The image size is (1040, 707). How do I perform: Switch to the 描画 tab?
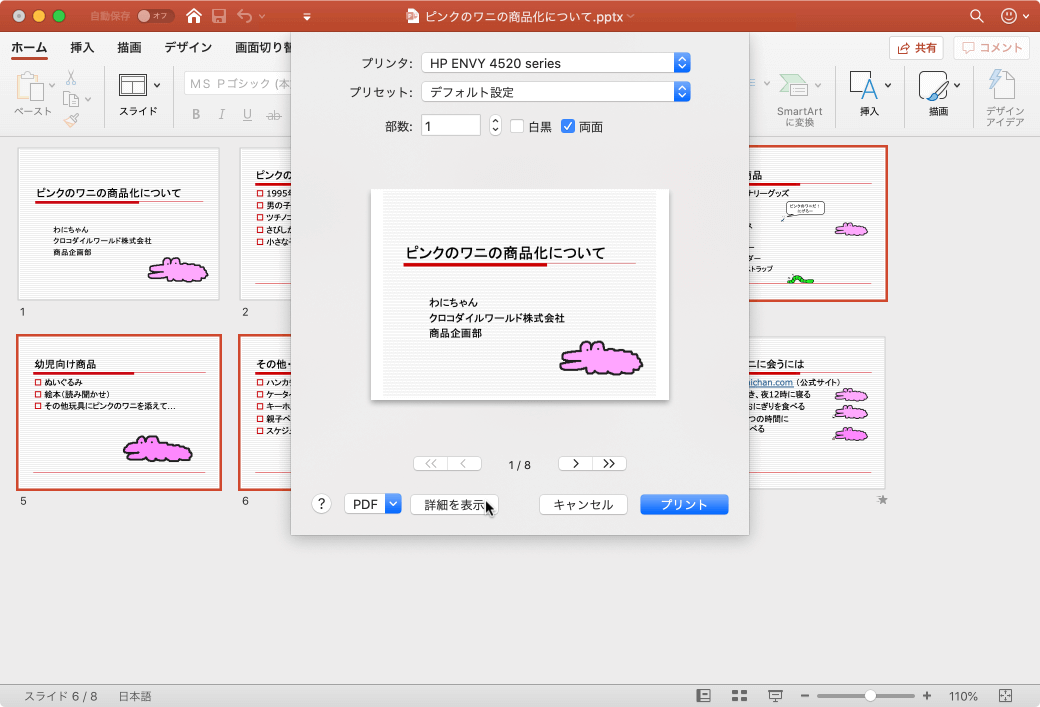[x=129, y=48]
